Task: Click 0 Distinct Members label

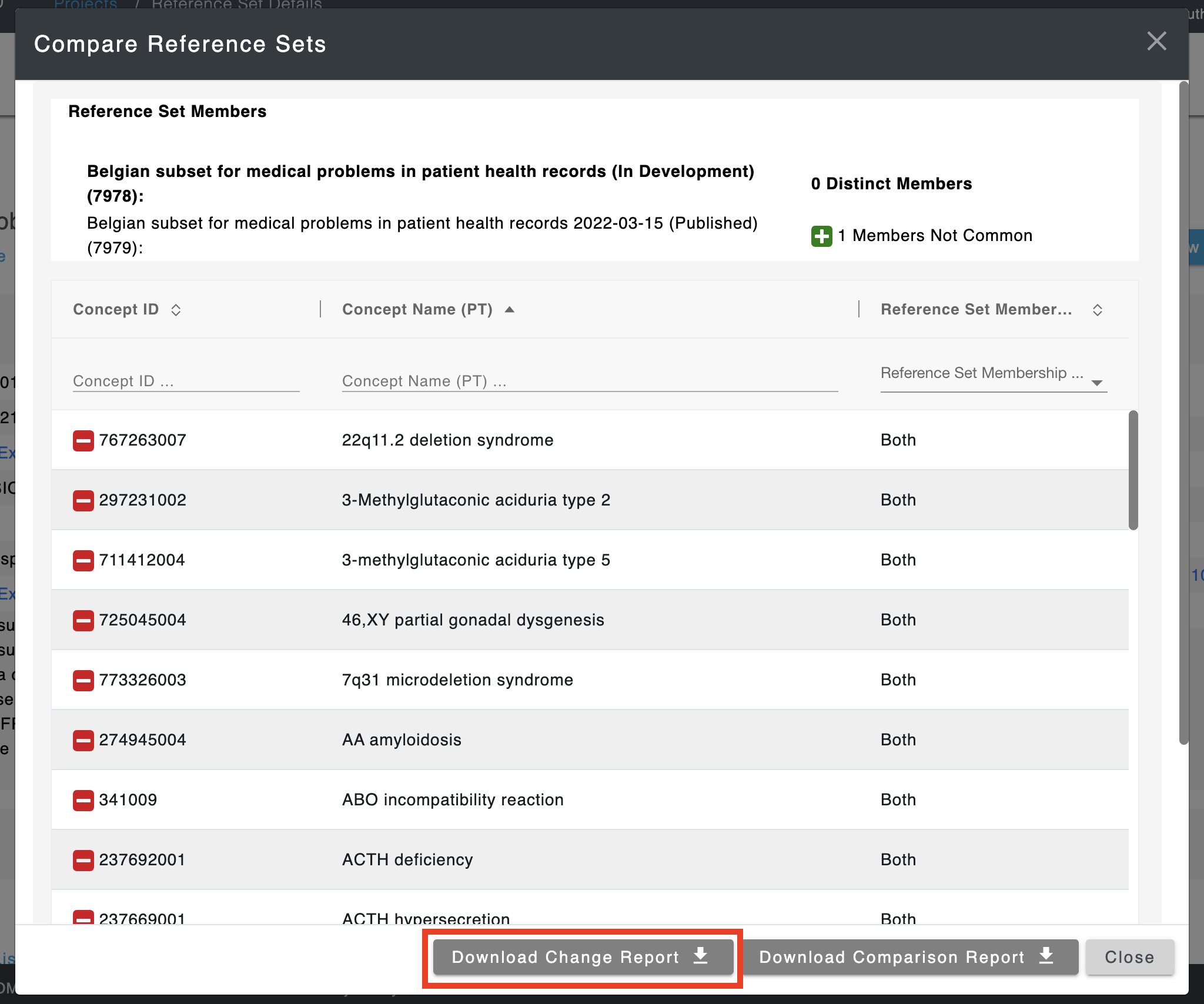Action: (x=891, y=184)
